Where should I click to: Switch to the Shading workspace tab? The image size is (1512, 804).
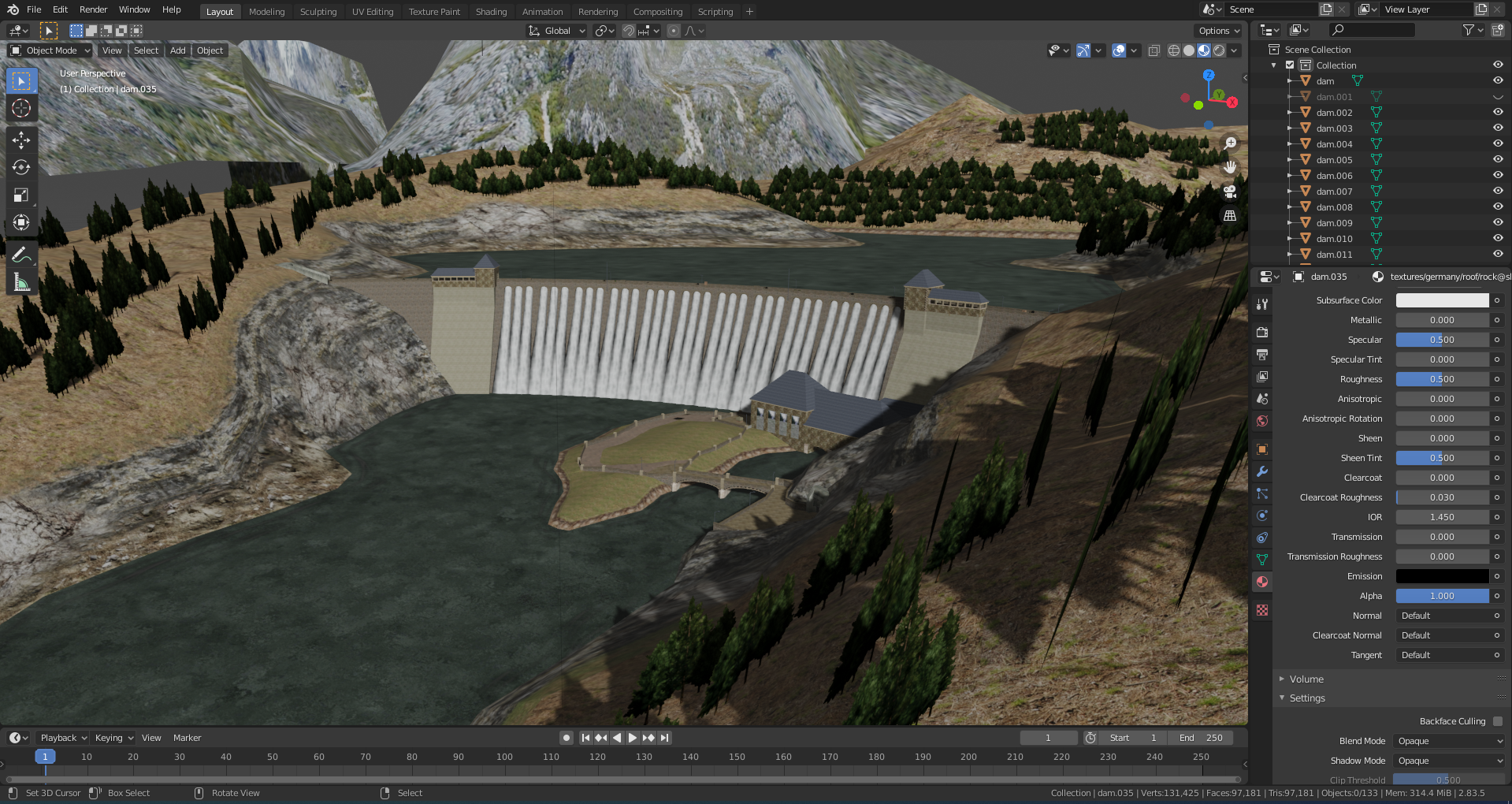[491, 12]
